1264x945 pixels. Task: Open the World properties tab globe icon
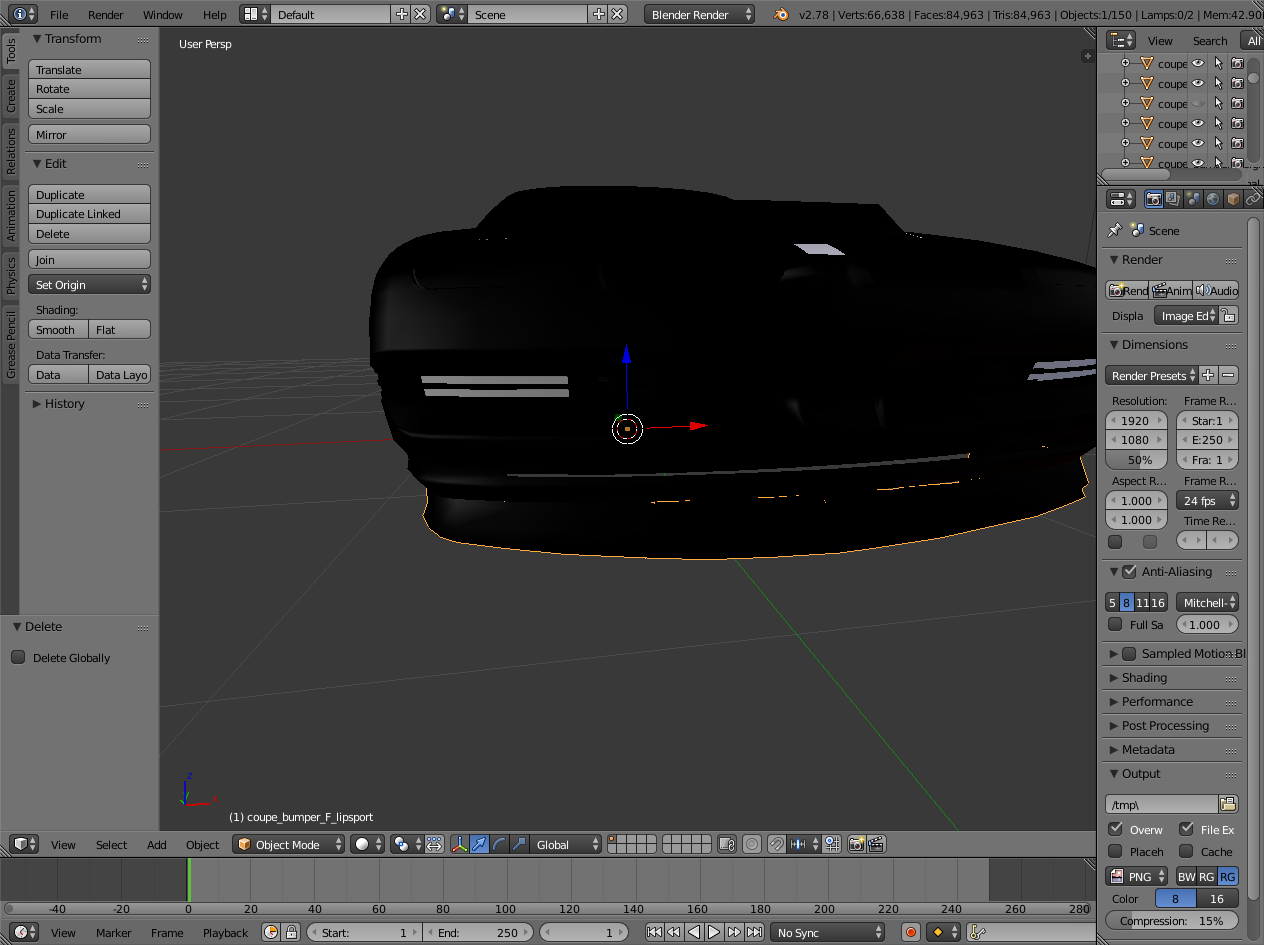tap(1212, 199)
